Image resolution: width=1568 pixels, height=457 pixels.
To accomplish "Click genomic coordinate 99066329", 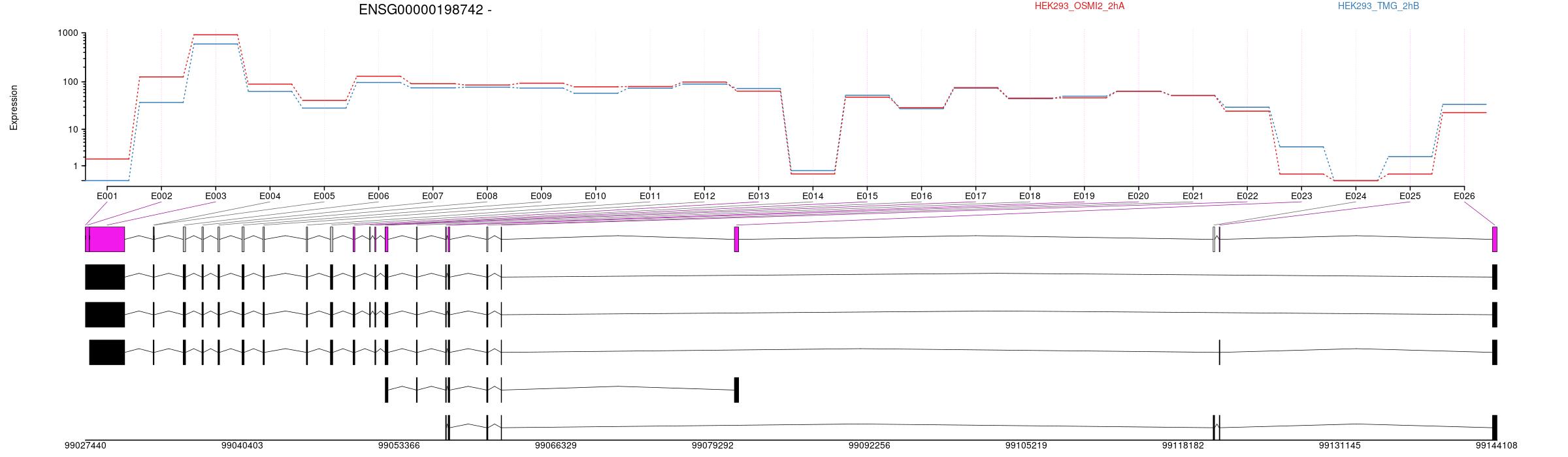I will coord(556,446).
